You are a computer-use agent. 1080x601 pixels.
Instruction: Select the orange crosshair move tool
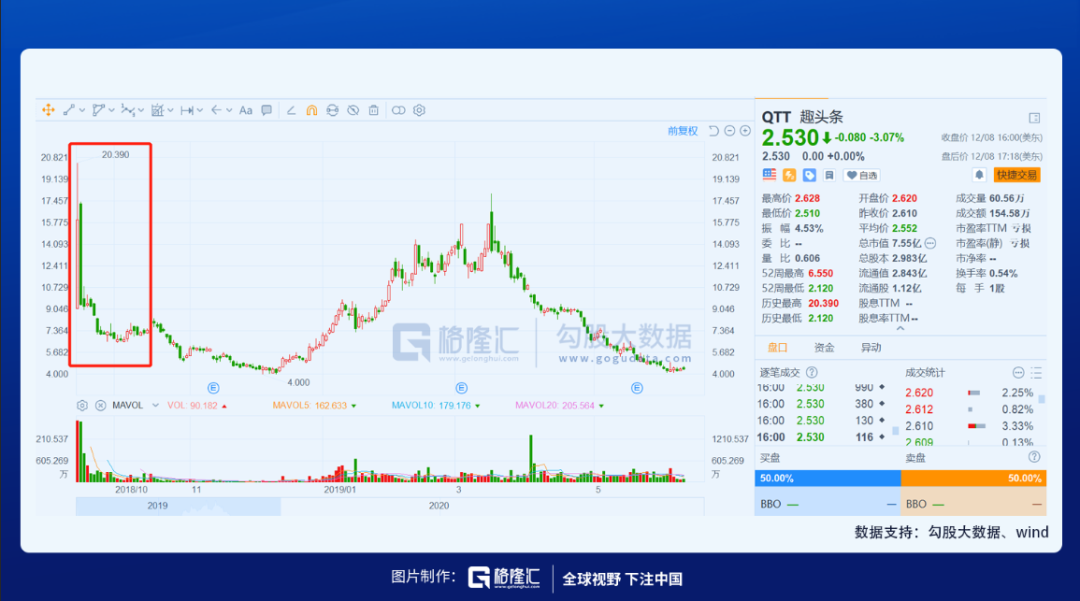48,110
